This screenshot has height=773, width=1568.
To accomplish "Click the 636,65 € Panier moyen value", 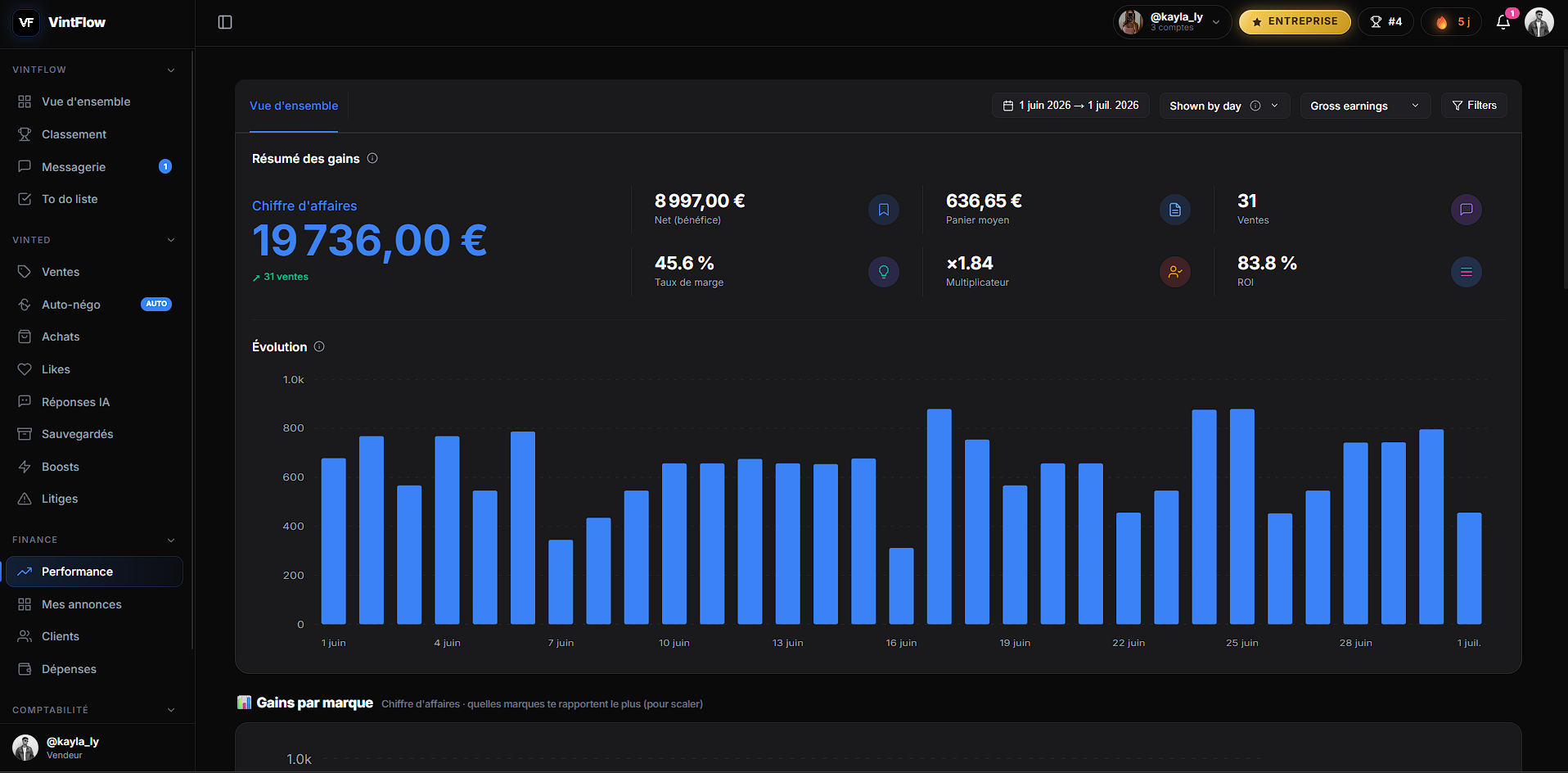I will tap(984, 201).
